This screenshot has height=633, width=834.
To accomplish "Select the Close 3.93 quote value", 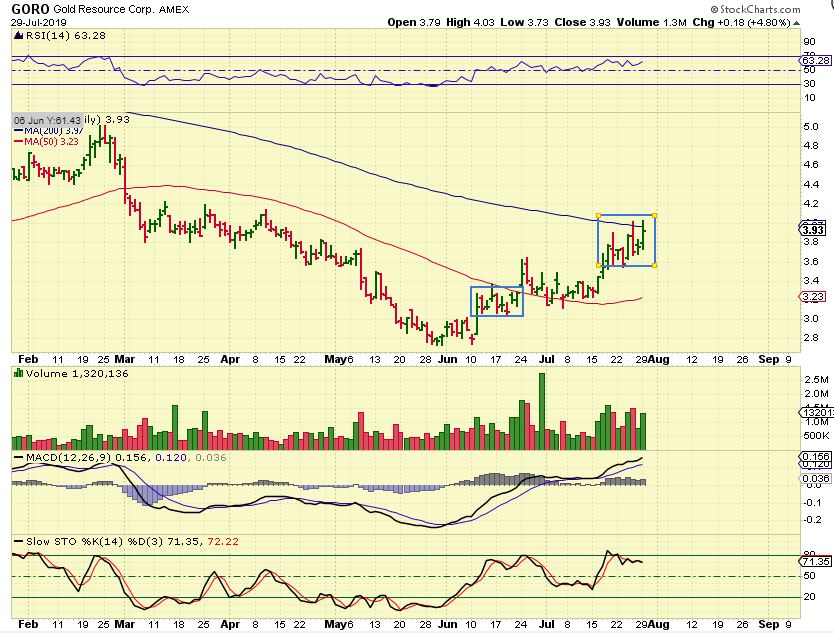I will coord(582,22).
